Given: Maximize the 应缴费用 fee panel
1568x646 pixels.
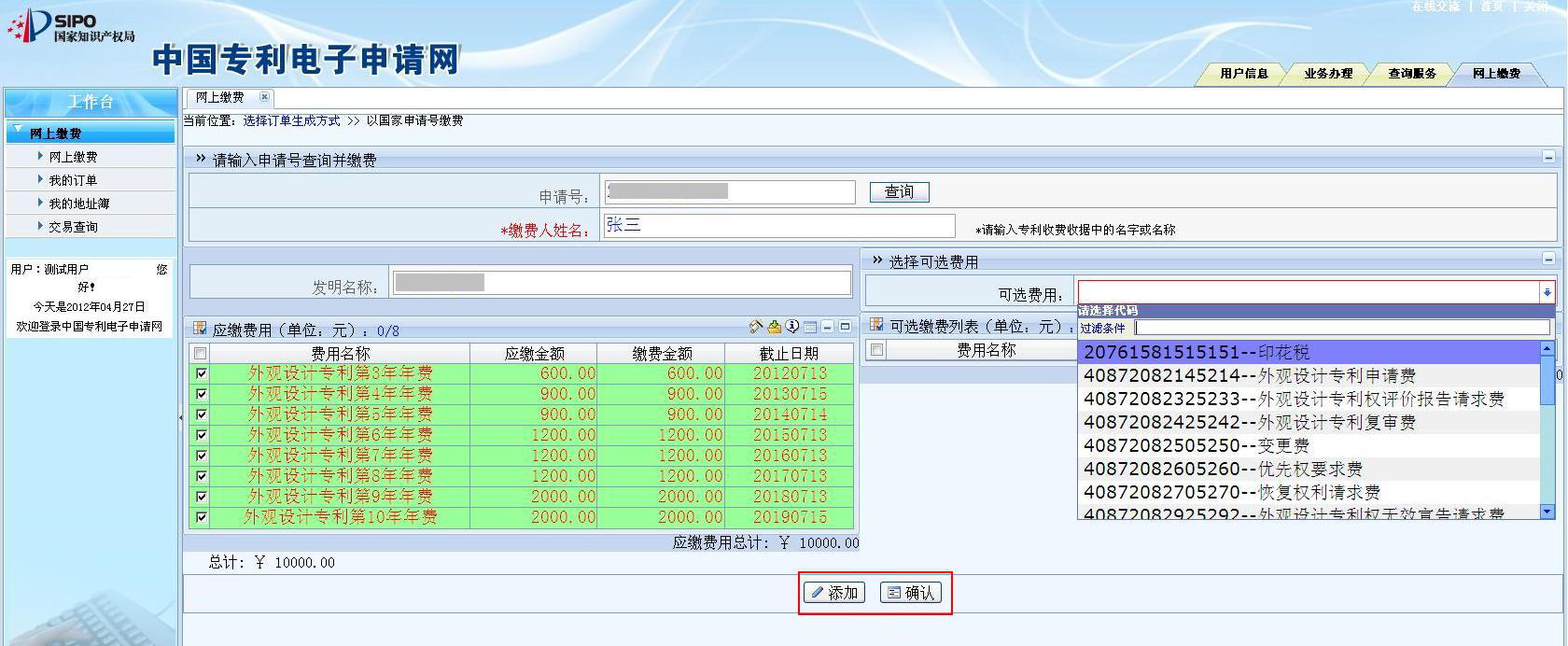Looking at the screenshot, I should coord(845,327).
